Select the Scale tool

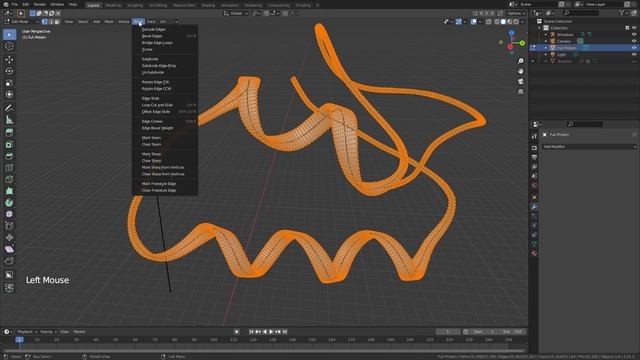(9, 83)
